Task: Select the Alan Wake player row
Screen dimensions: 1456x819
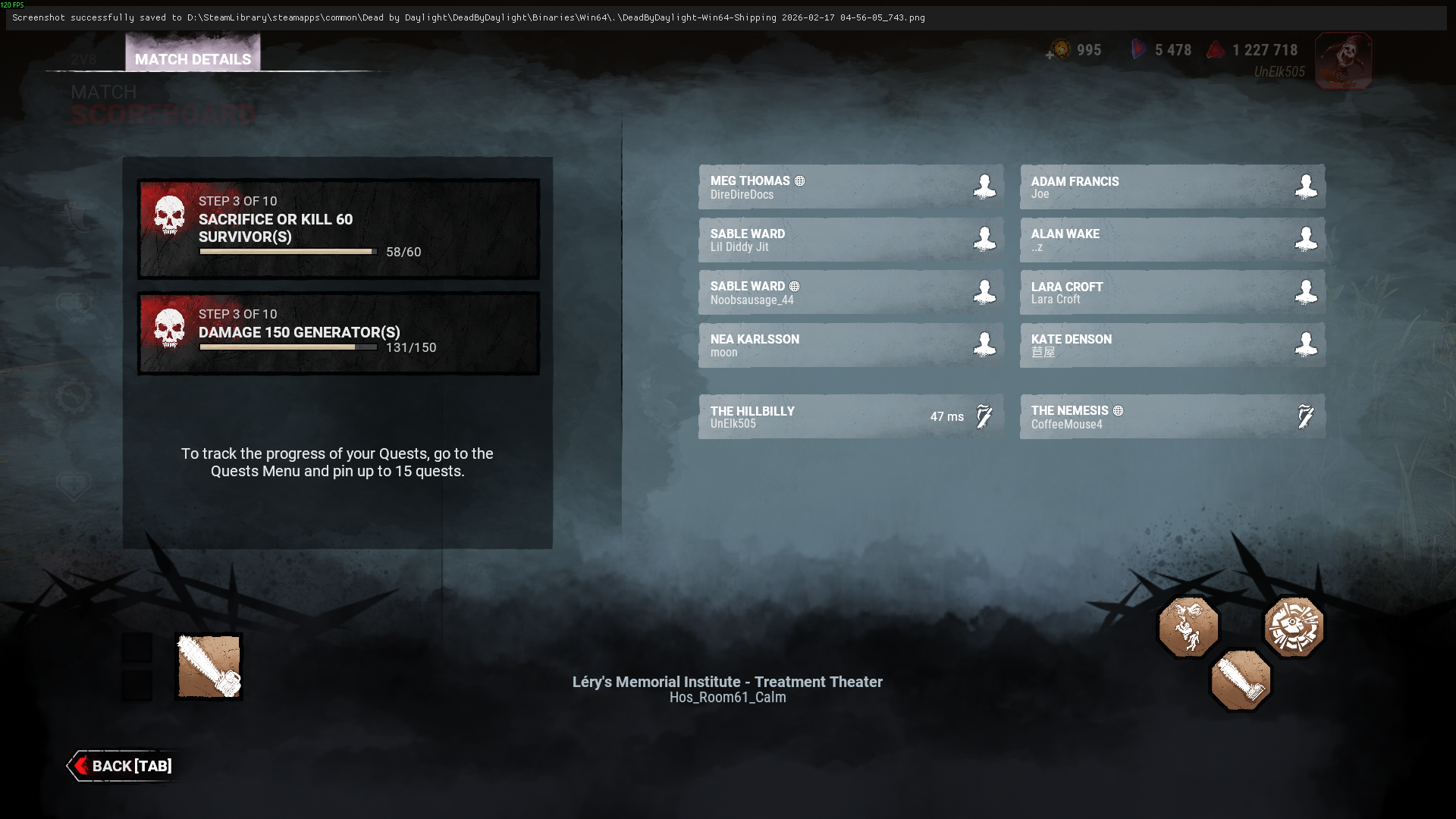Action: pos(1172,240)
